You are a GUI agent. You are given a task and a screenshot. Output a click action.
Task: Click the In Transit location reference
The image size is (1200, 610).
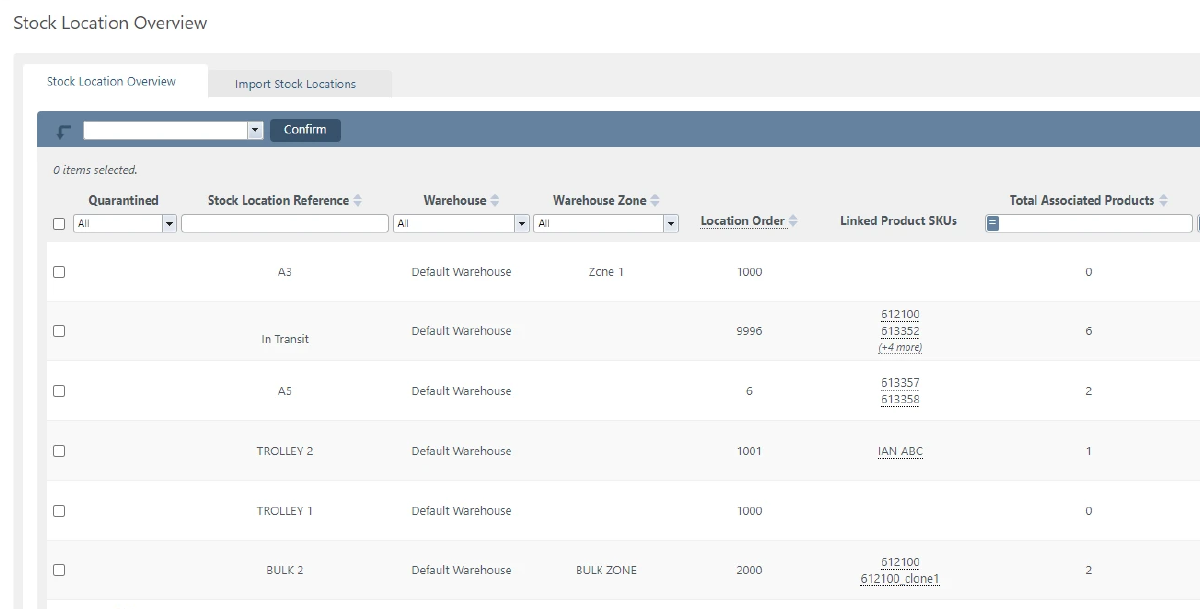point(285,339)
